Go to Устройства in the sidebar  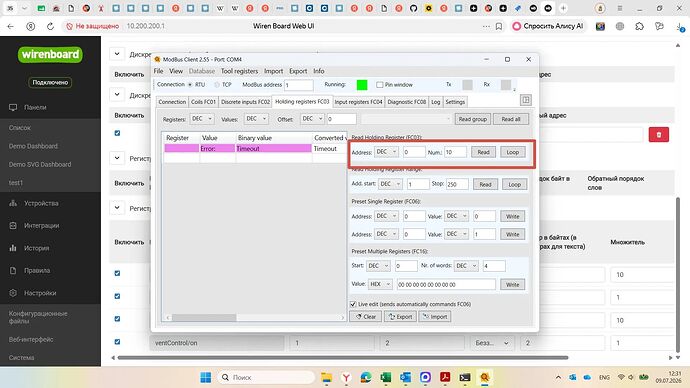[x=41, y=203]
